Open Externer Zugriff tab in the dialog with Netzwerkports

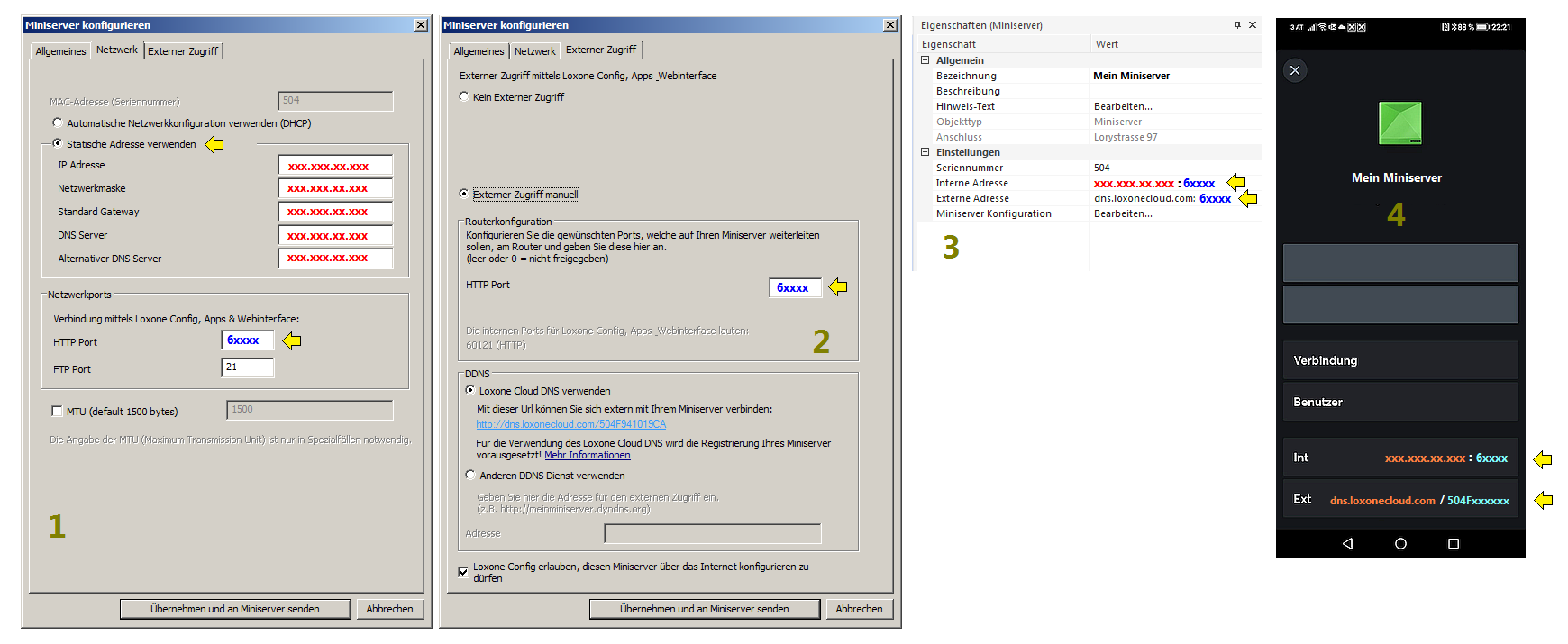[x=183, y=51]
